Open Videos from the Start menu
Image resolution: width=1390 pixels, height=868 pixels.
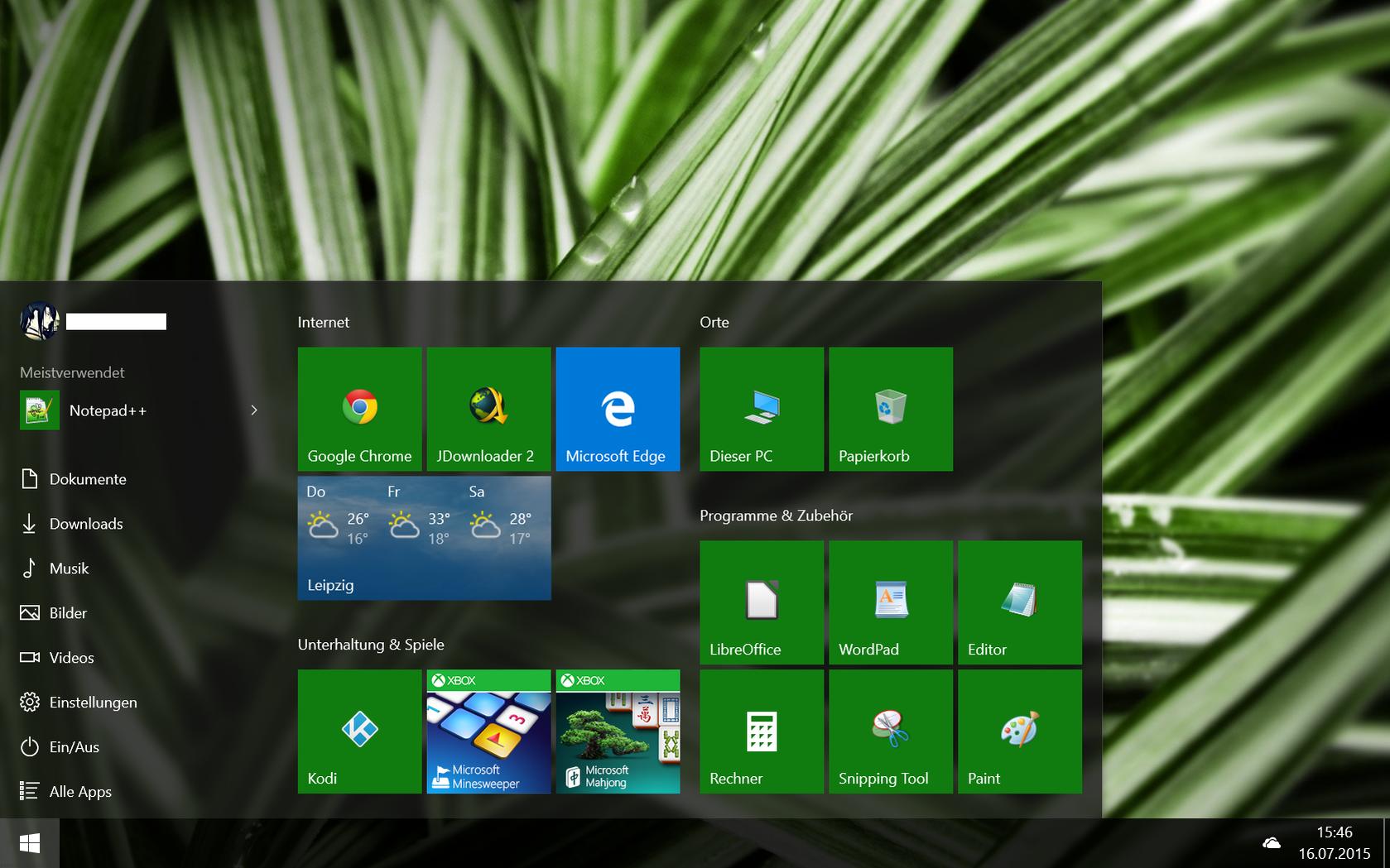coord(57,658)
